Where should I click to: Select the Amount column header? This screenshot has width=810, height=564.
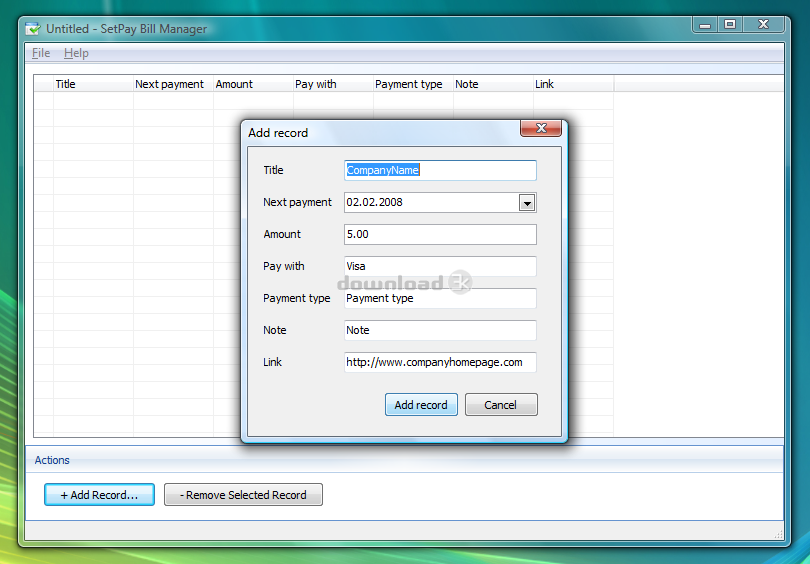252,84
